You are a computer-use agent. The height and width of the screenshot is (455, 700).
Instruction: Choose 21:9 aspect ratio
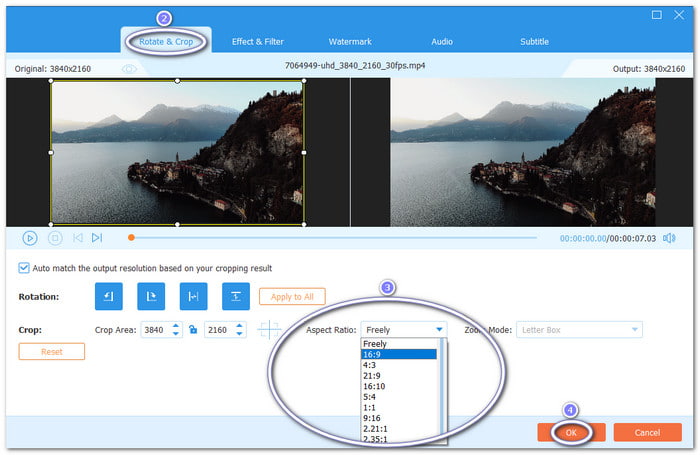[399, 376]
